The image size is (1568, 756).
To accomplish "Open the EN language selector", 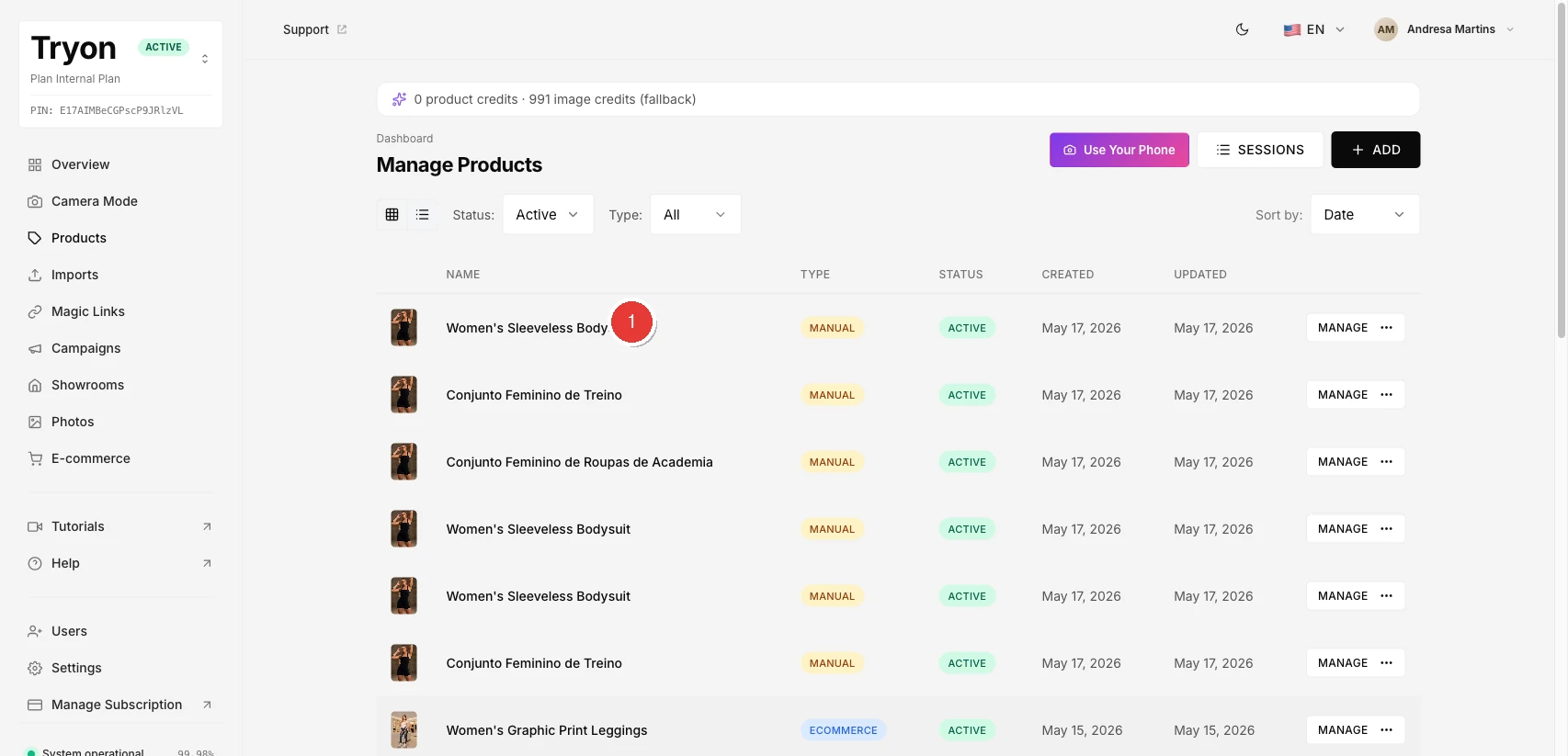I will 1314,29.
